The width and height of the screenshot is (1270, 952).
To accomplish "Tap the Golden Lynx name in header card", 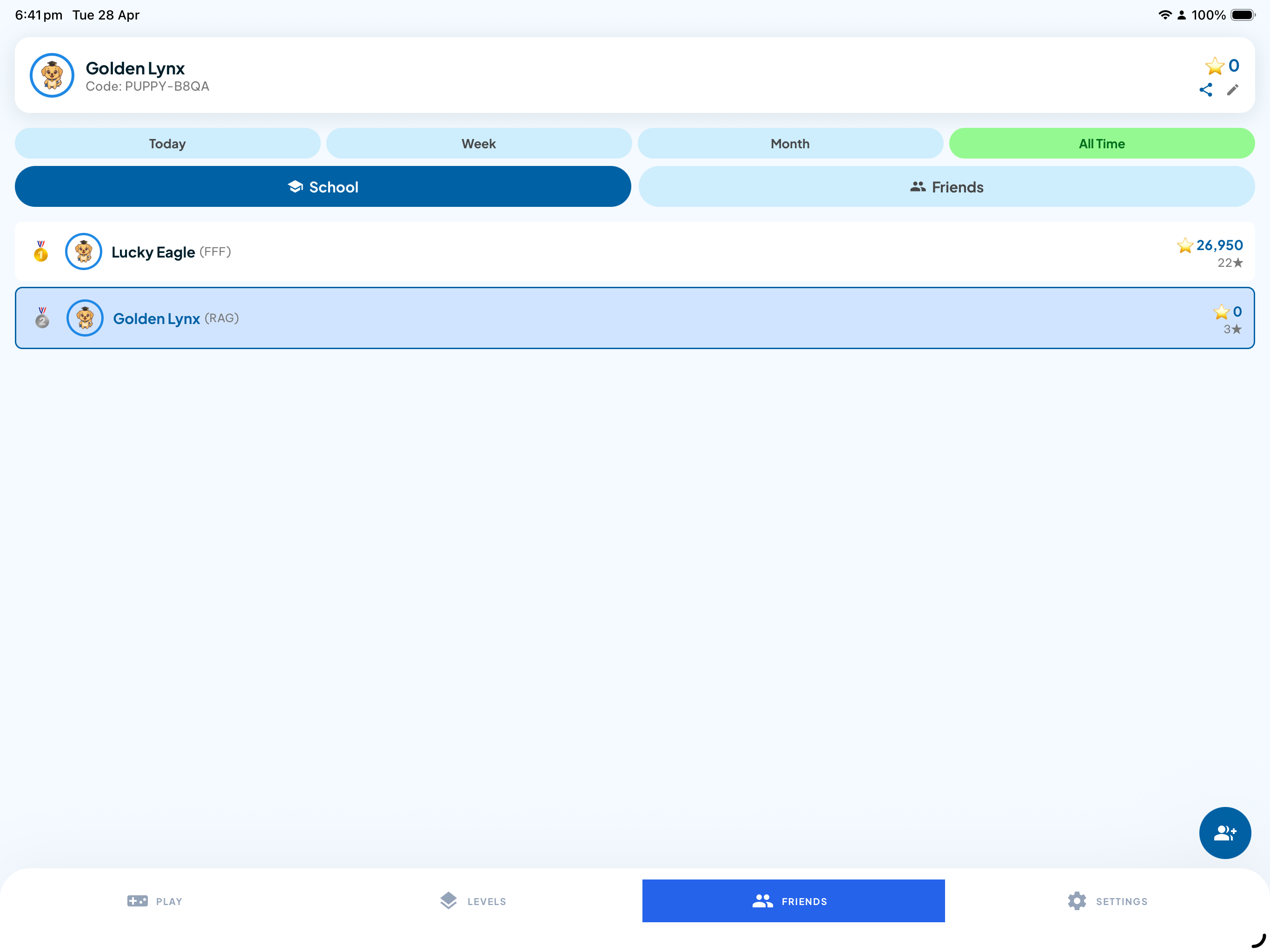I will coord(135,68).
